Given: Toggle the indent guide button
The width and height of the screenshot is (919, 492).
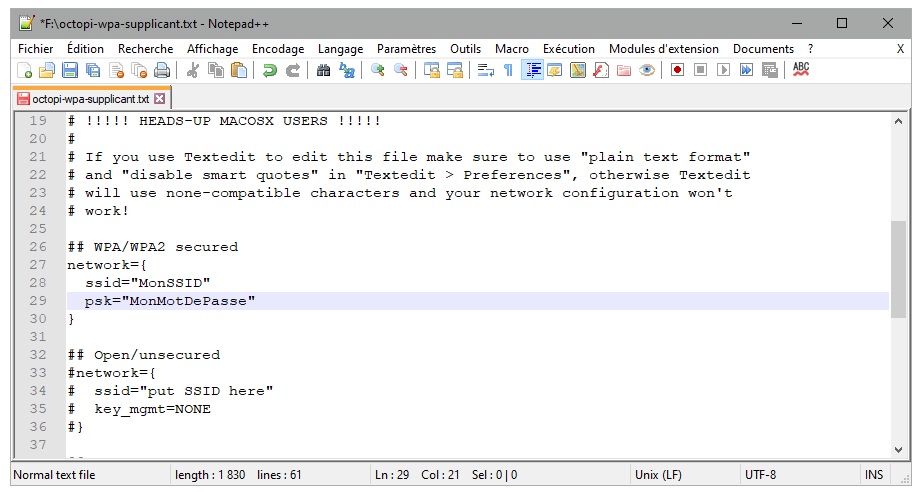Looking at the screenshot, I should (x=532, y=70).
